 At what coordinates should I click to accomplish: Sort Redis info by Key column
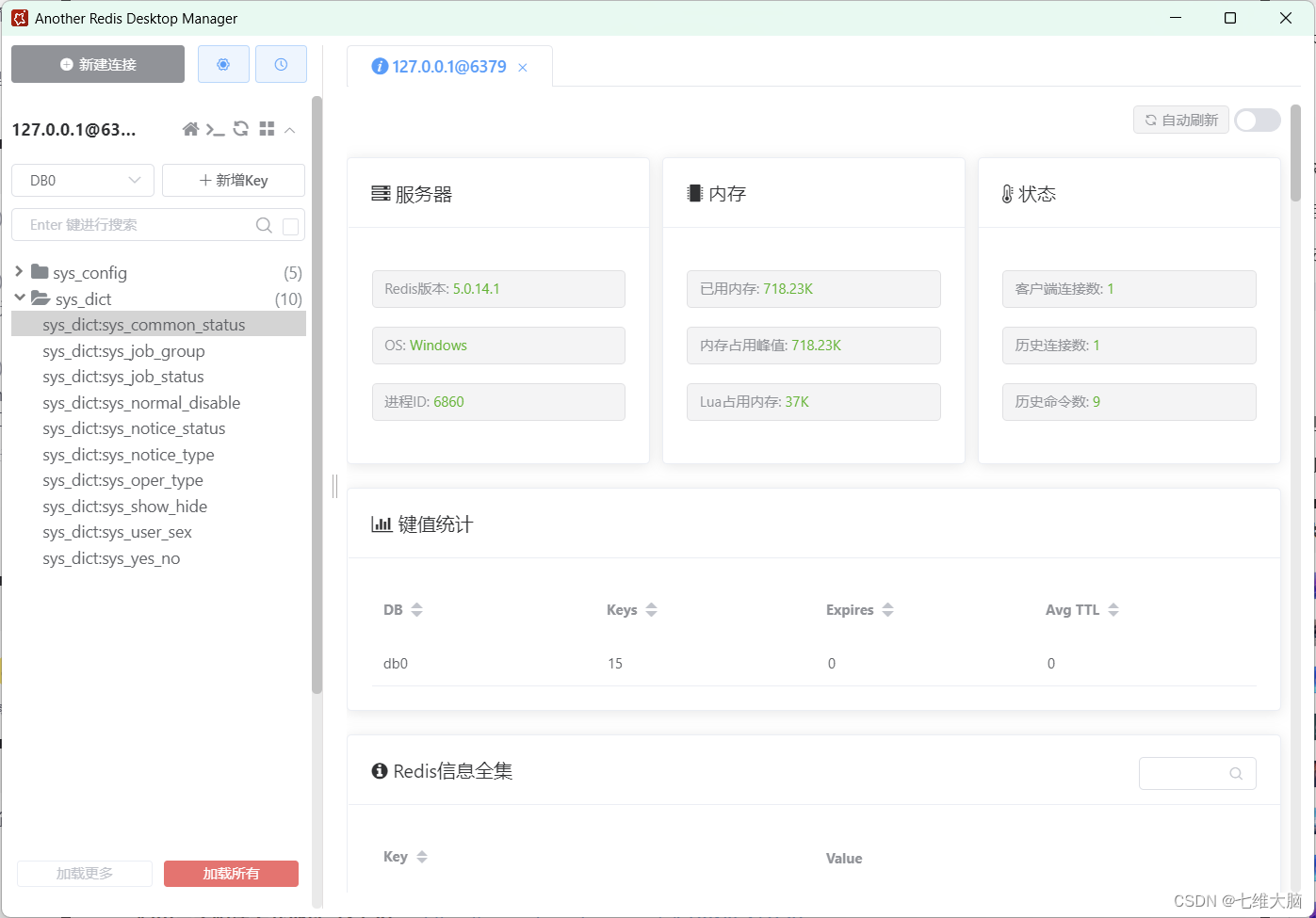(422, 857)
